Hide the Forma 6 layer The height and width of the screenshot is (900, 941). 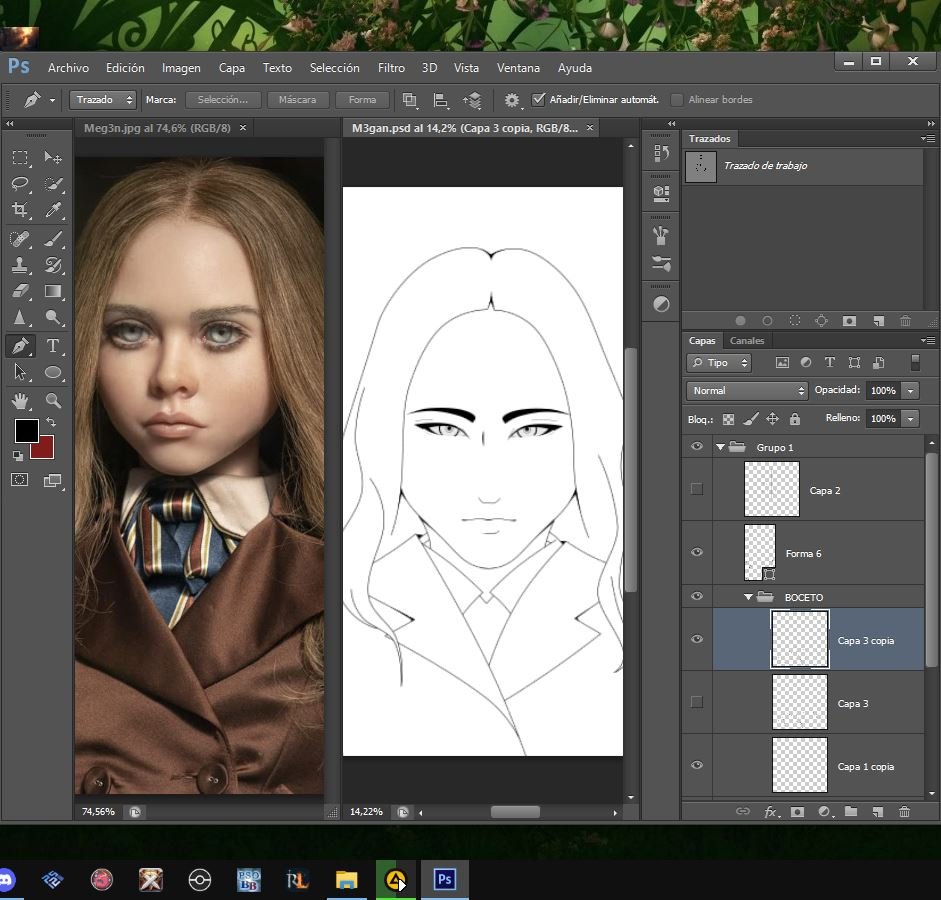pos(697,552)
